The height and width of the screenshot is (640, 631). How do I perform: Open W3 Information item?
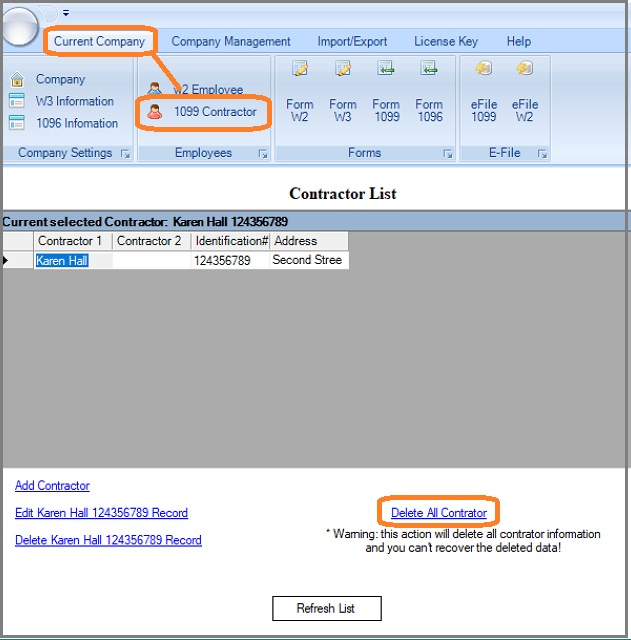click(x=74, y=101)
